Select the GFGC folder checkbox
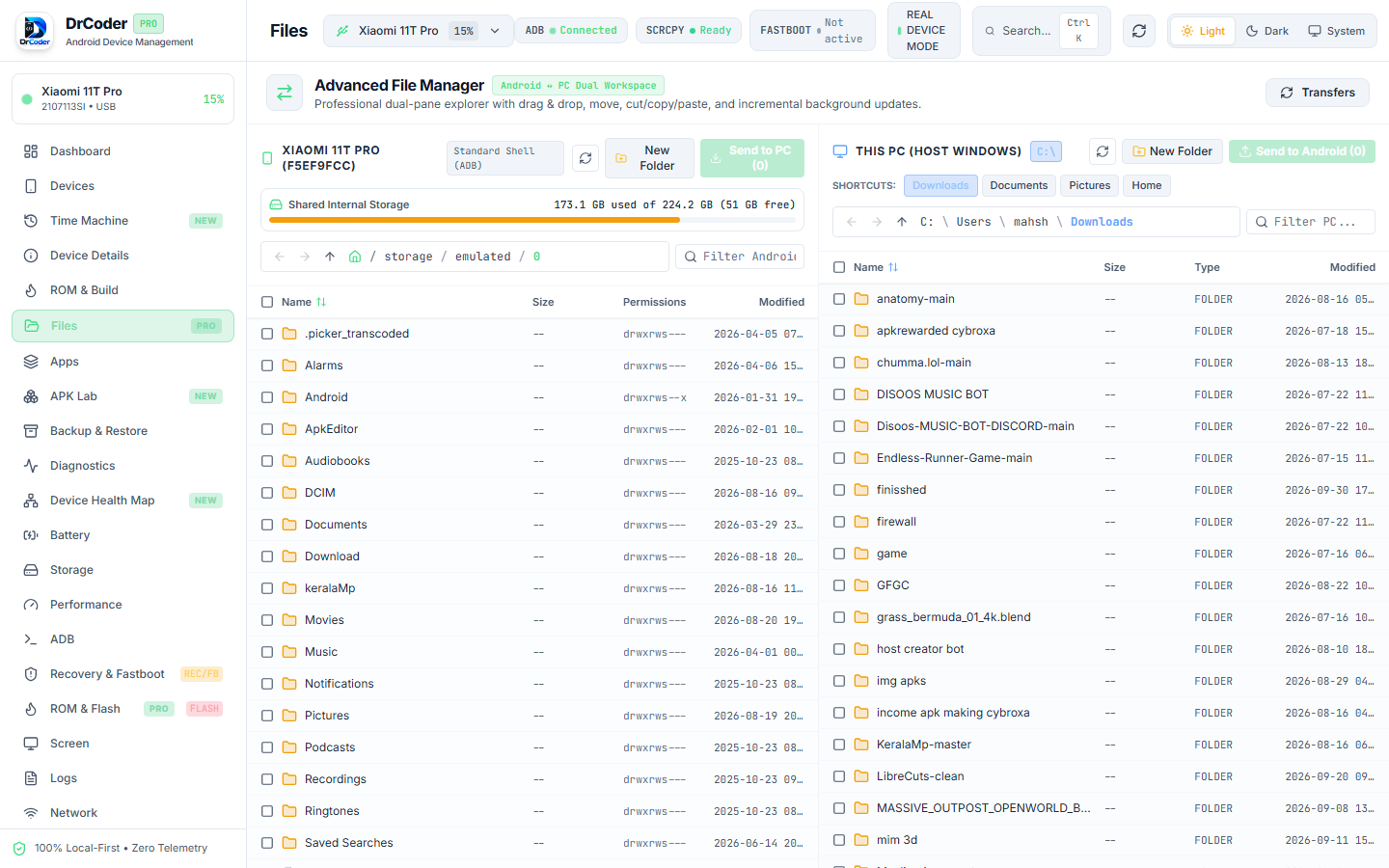Screen dimensions: 1389x868 [x=839, y=585]
